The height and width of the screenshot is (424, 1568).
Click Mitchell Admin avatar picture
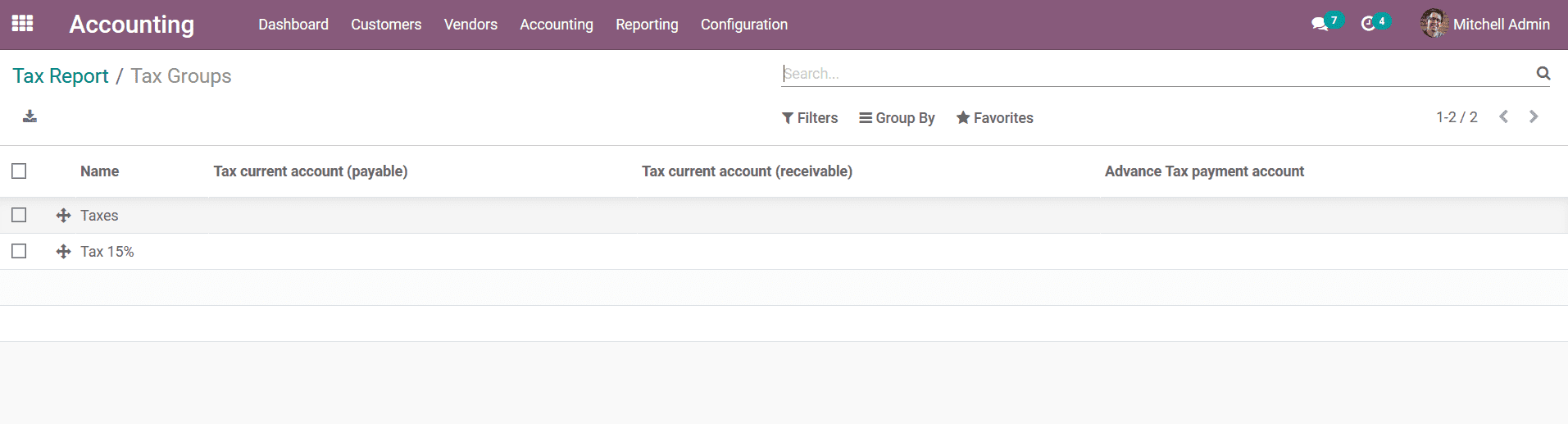[x=1434, y=24]
